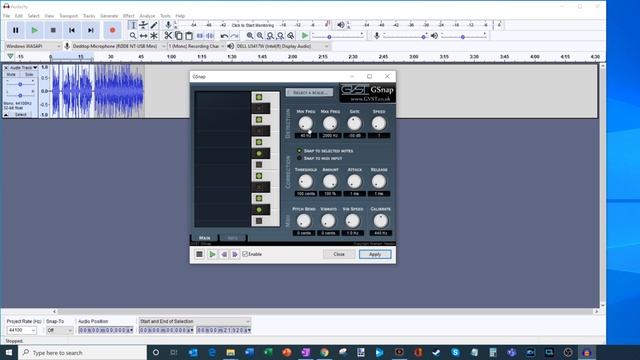Screen dimensions: 640x360
Task: Click the Zoom Out icon
Action: [x=260, y=36]
